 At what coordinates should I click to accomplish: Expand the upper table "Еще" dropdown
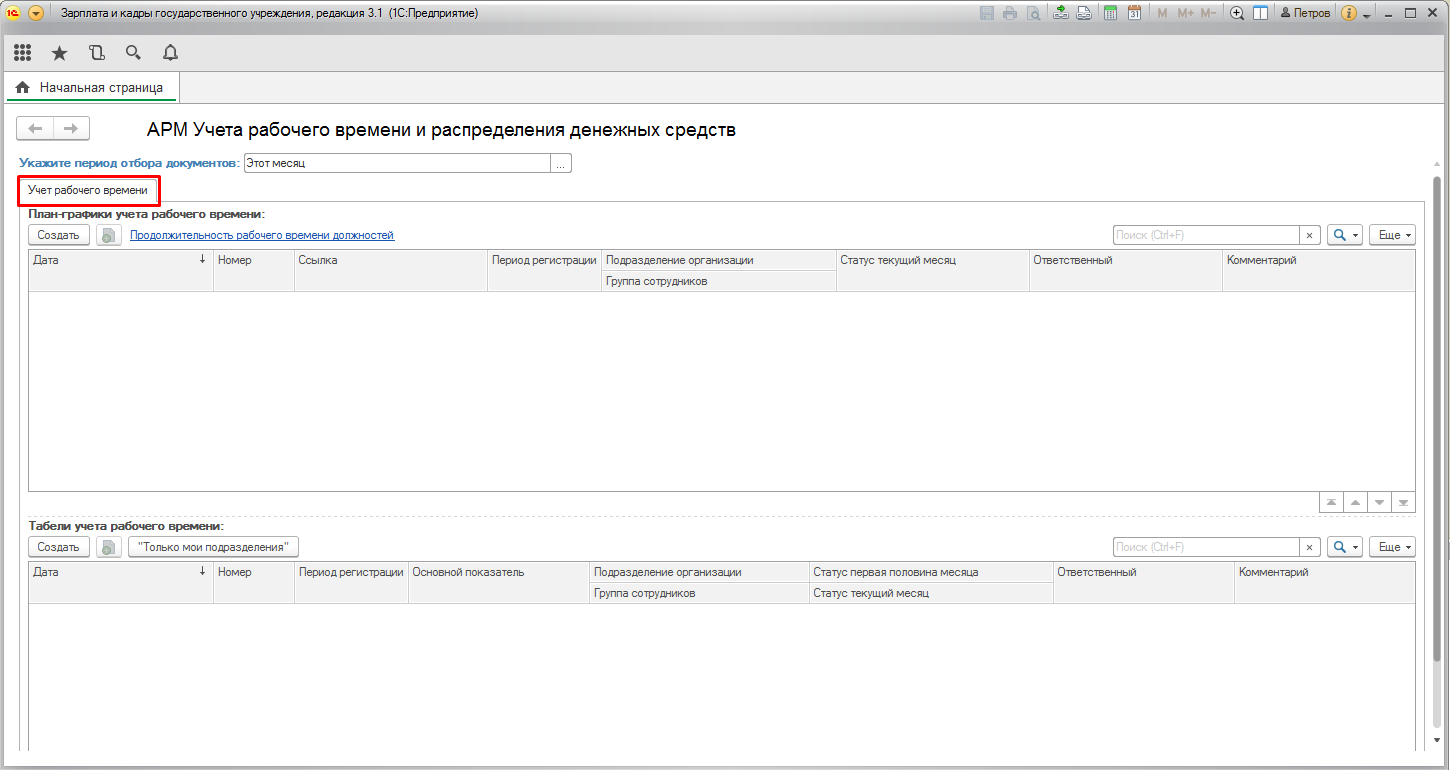(x=1392, y=235)
